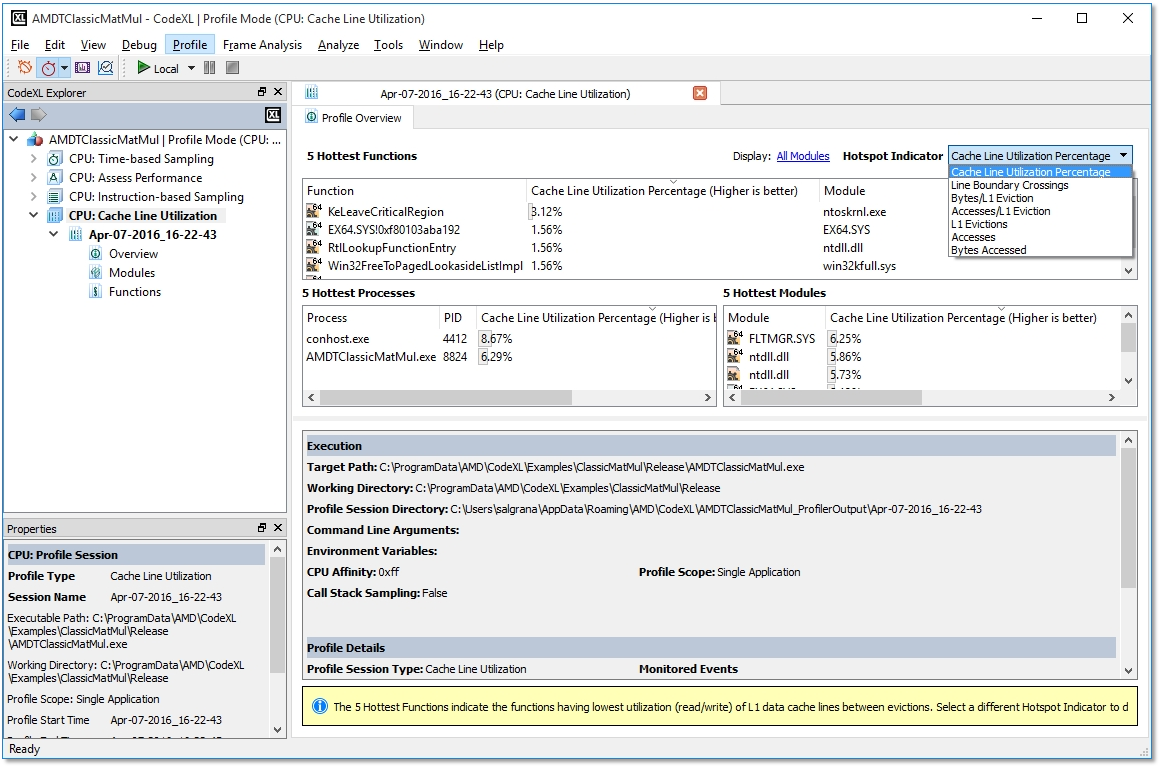Expand CPU: Time-based Sampling node
1161x768 pixels.
click(x=33, y=158)
